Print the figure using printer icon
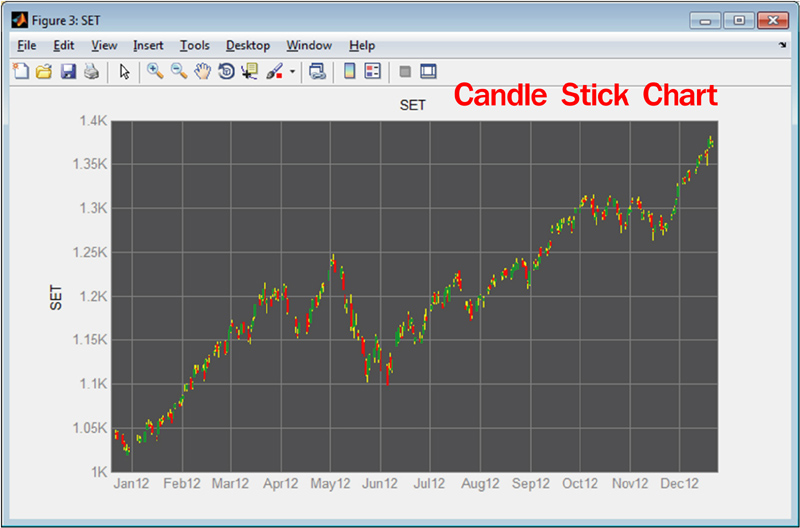The width and height of the screenshot is (800, 528). pos(91,71)
